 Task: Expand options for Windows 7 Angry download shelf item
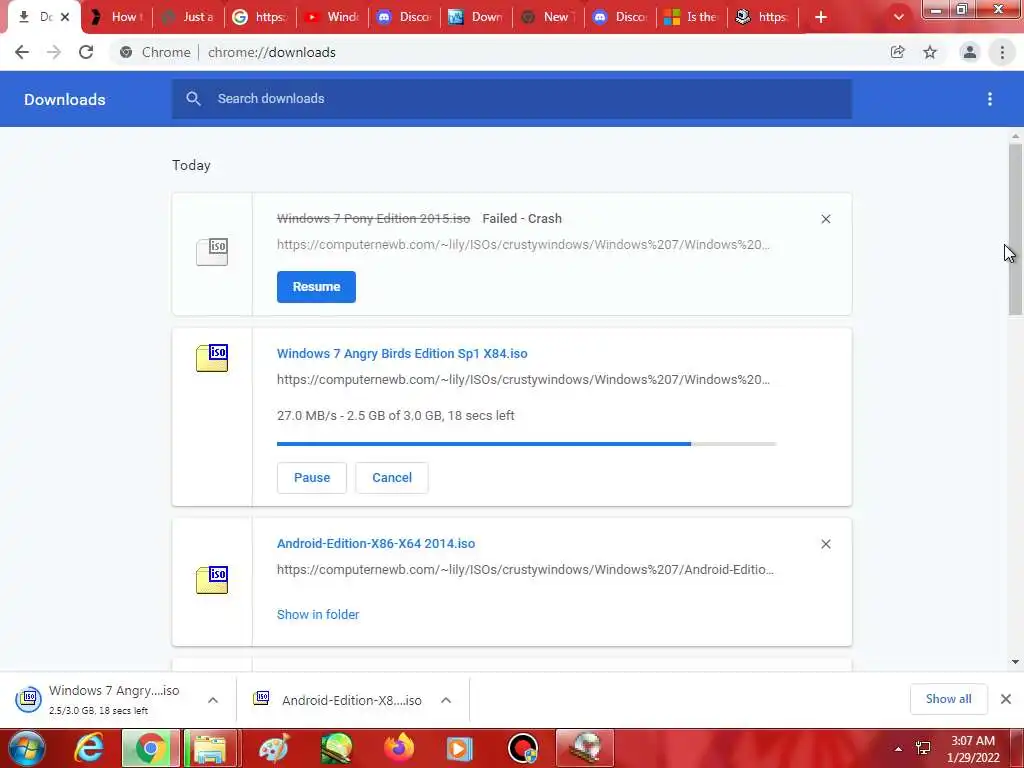point(213,700)
